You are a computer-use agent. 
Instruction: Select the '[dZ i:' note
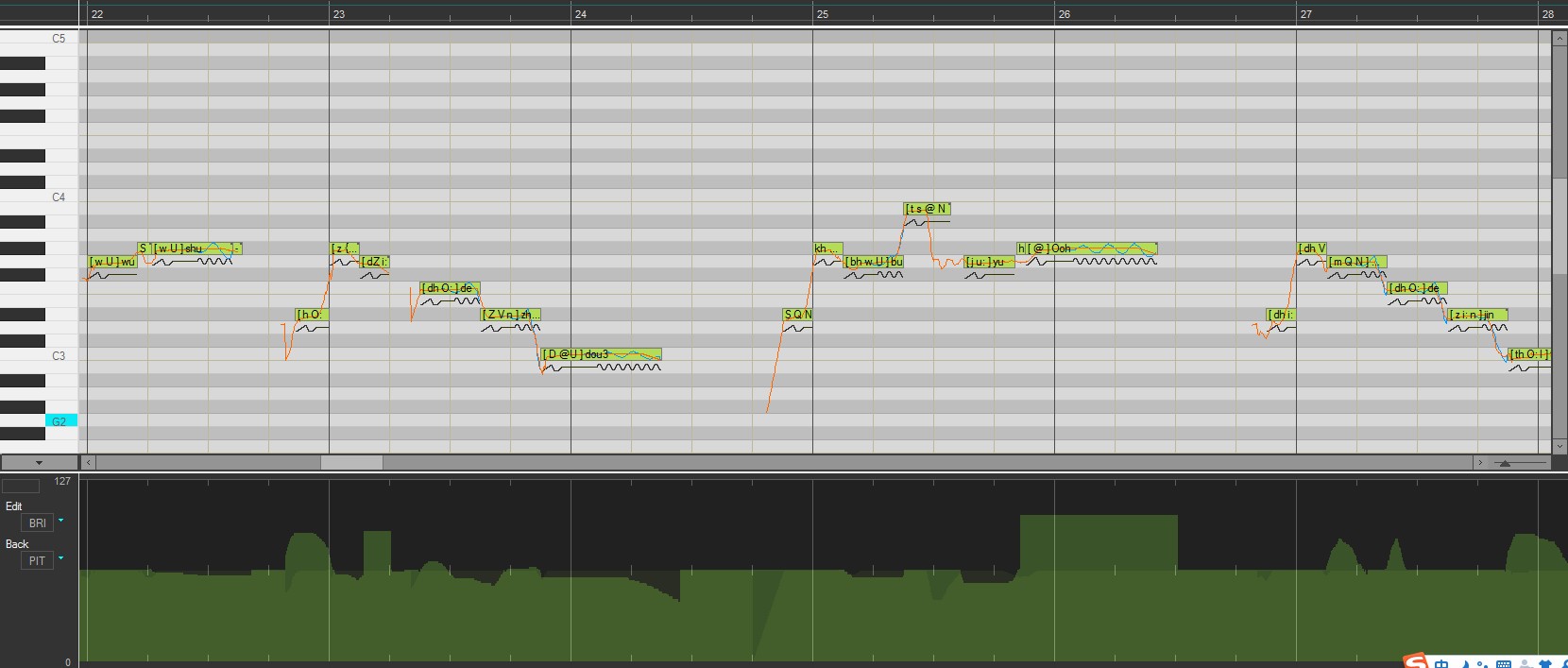[x=375, y=262]
